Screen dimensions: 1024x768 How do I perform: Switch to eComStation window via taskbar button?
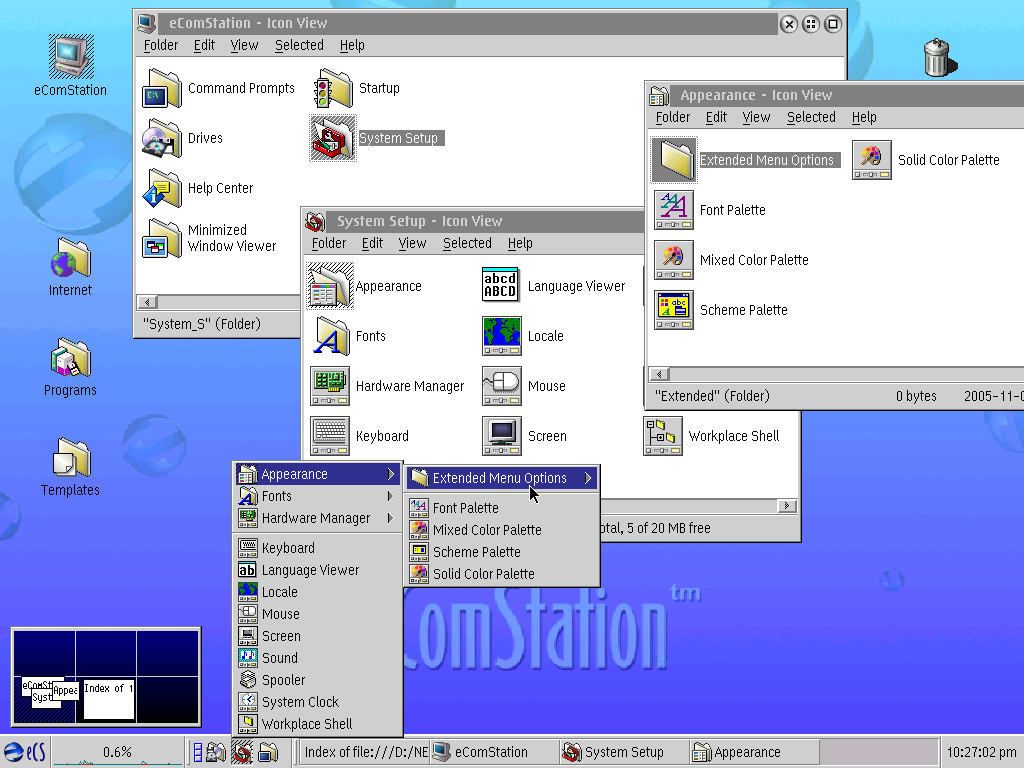tap(494, 752)
